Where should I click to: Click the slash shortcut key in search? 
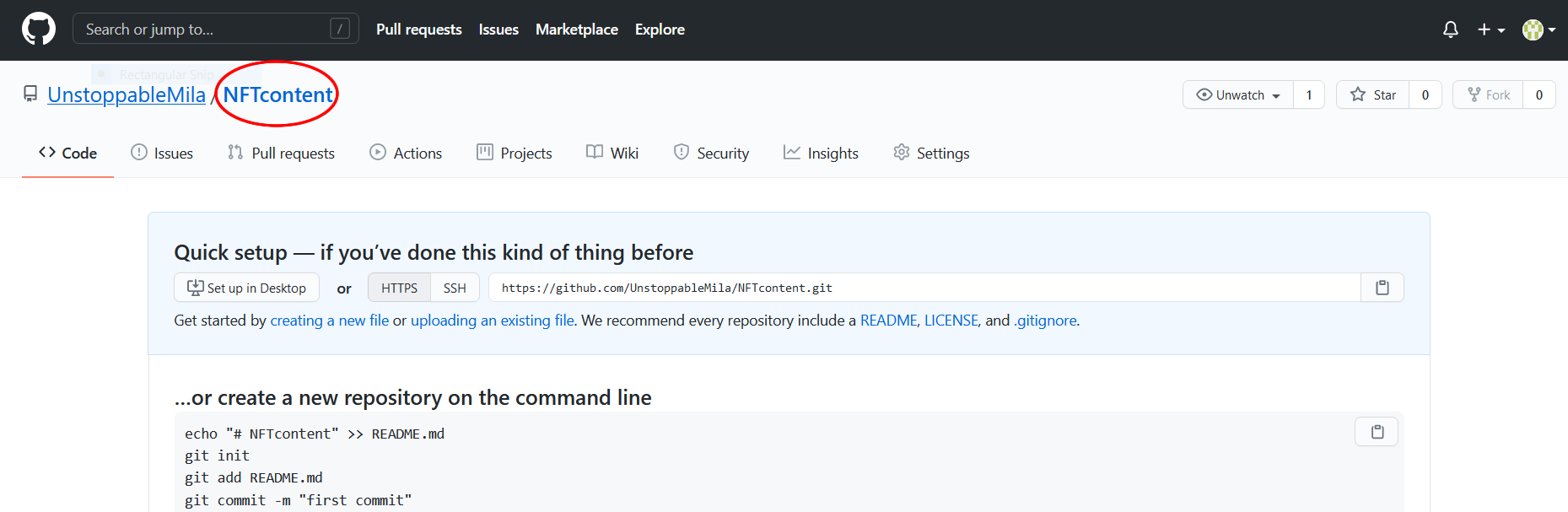(x=340, y=29)
